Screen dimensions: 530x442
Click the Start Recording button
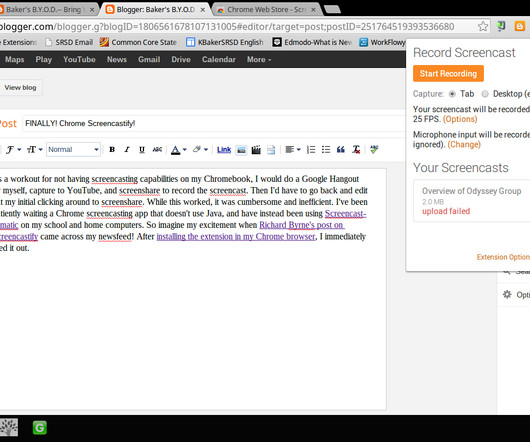click(x=448, y=73)
